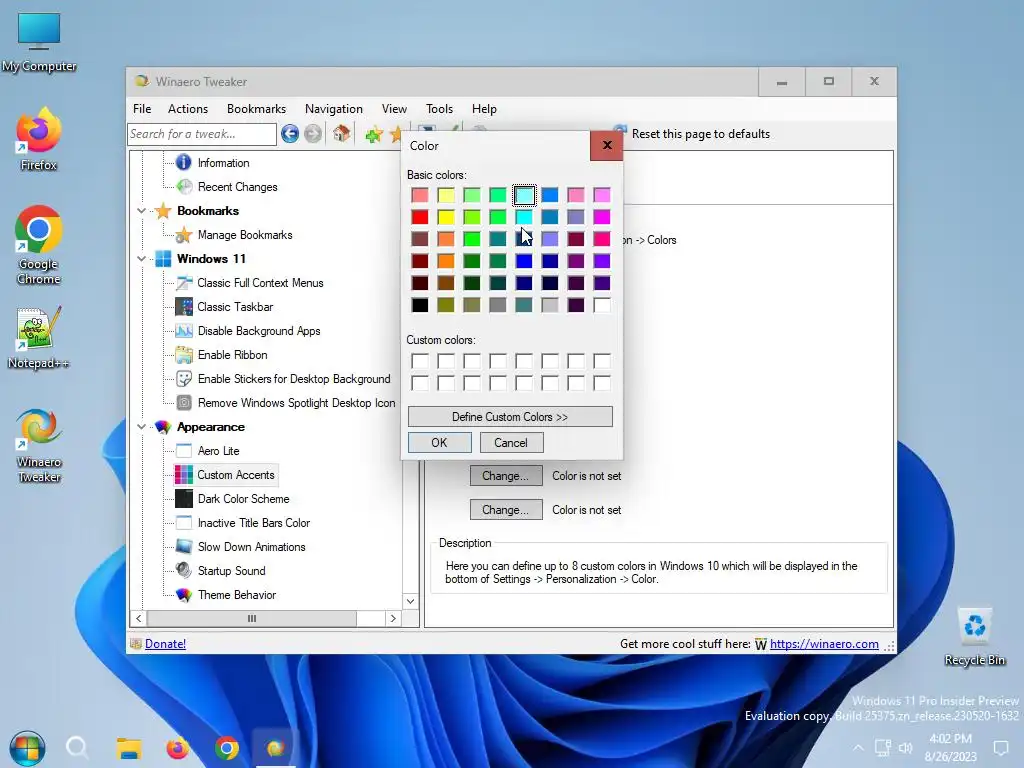Select the Enable Ribbon icon
This screenshot has width=1024, height=768.
[184, 355]
